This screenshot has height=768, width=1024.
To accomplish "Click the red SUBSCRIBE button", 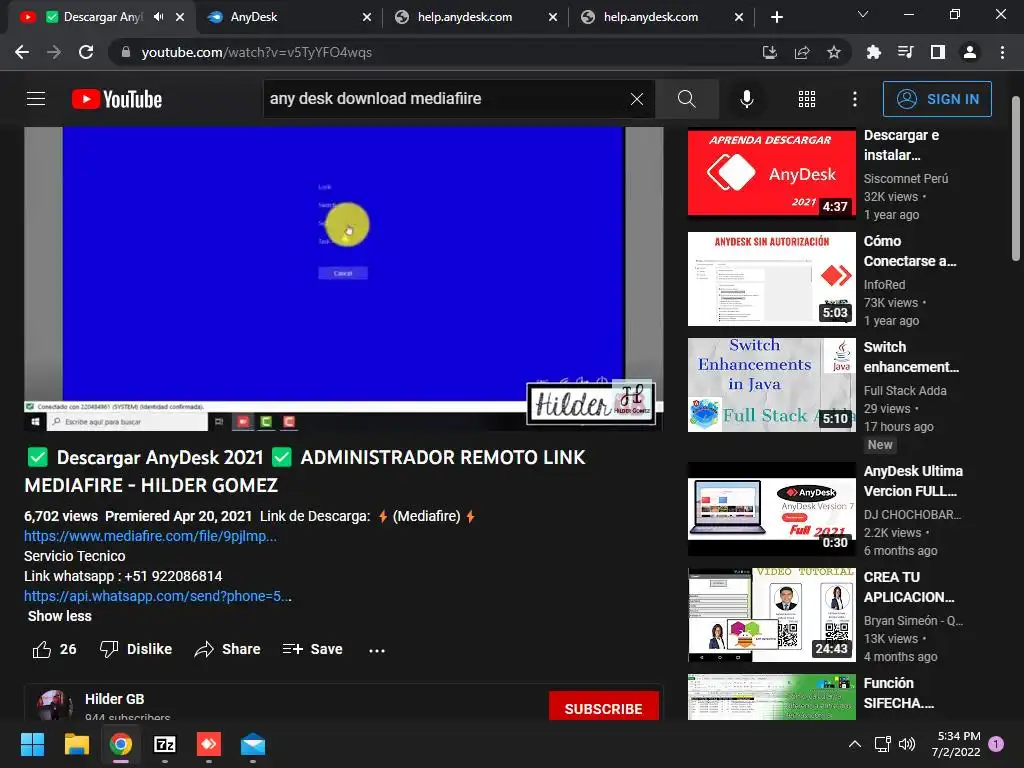I will (x=603, y=708).
